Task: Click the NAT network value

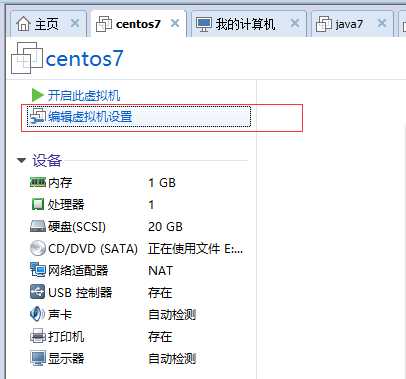Action: [x=160, y=271]
